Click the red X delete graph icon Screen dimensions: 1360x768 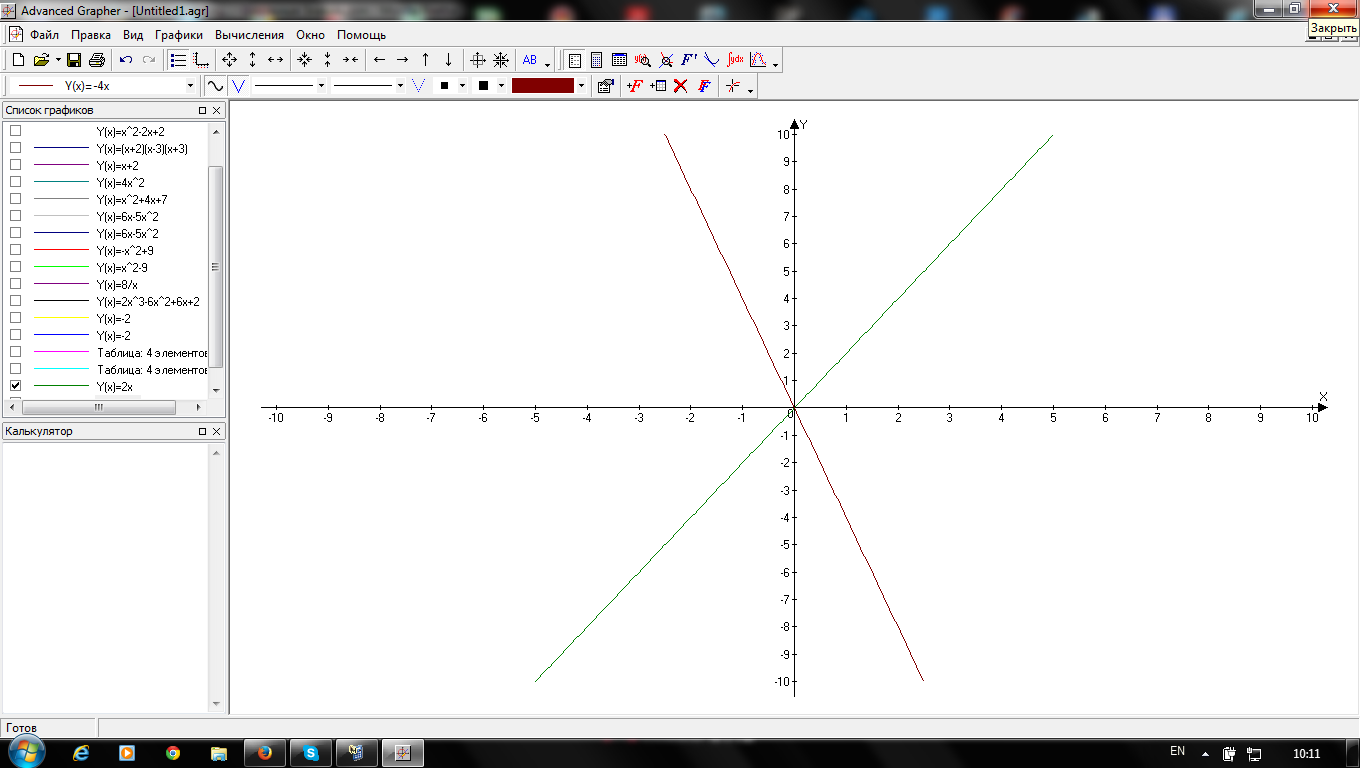pyautogui.click(x=680, y=86)
